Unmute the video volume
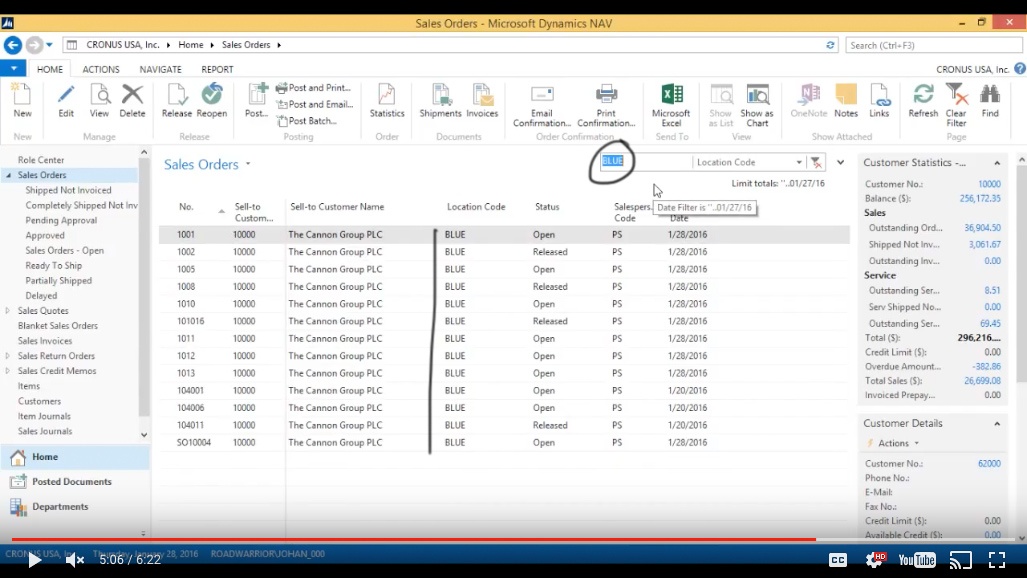The image size is (1027, 578). pos(75,560)
